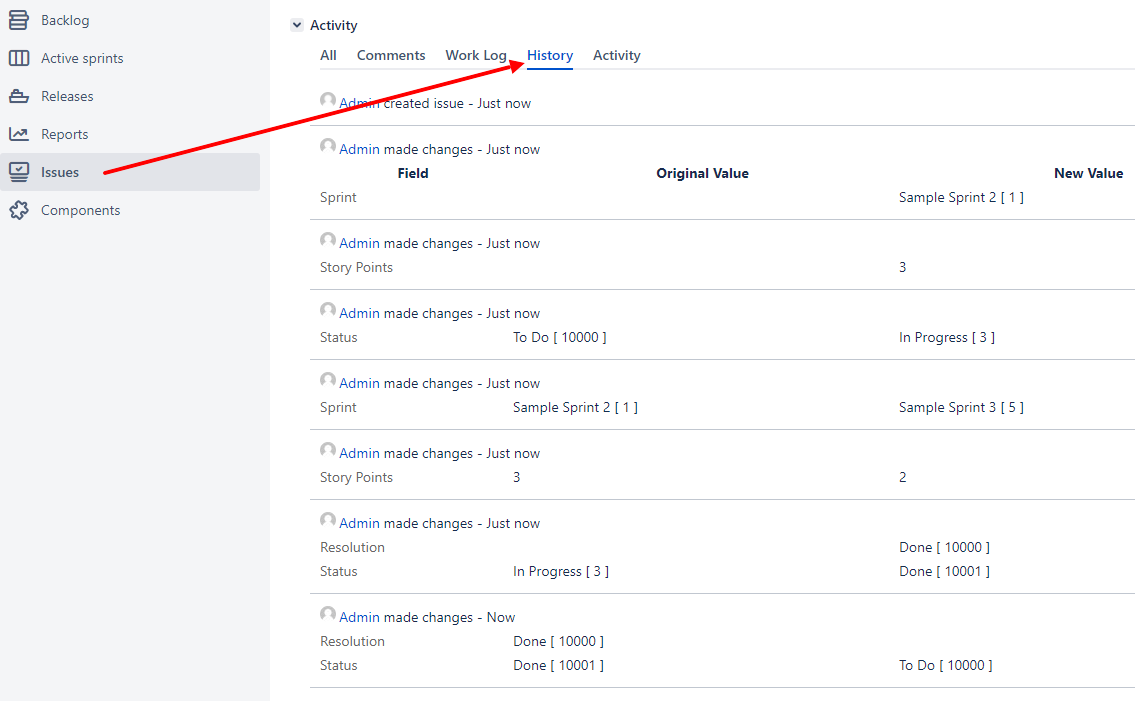Go to Reports in the sidebar

64,134
